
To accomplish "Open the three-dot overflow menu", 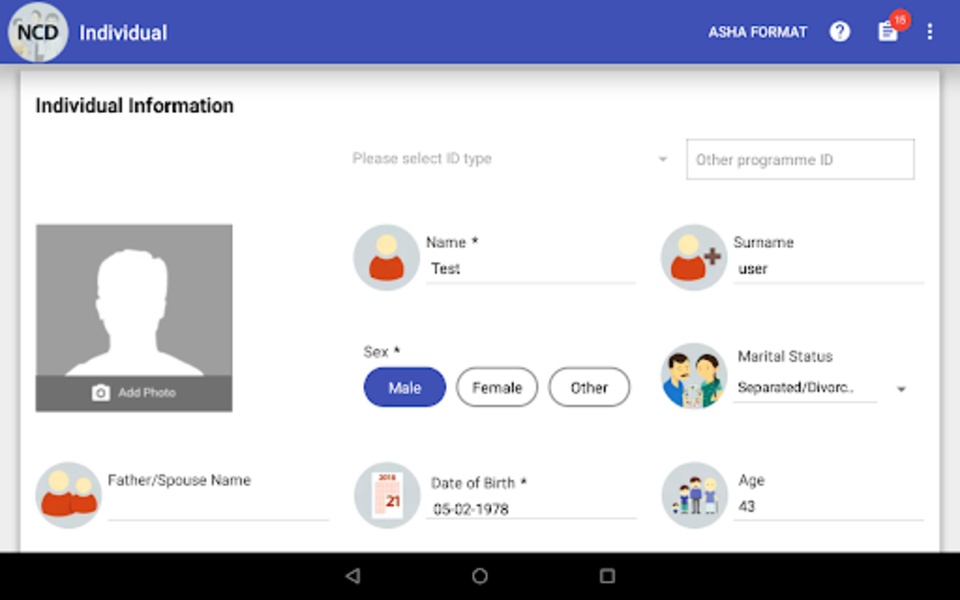I will pyautogui.click(x=929, y=32).
